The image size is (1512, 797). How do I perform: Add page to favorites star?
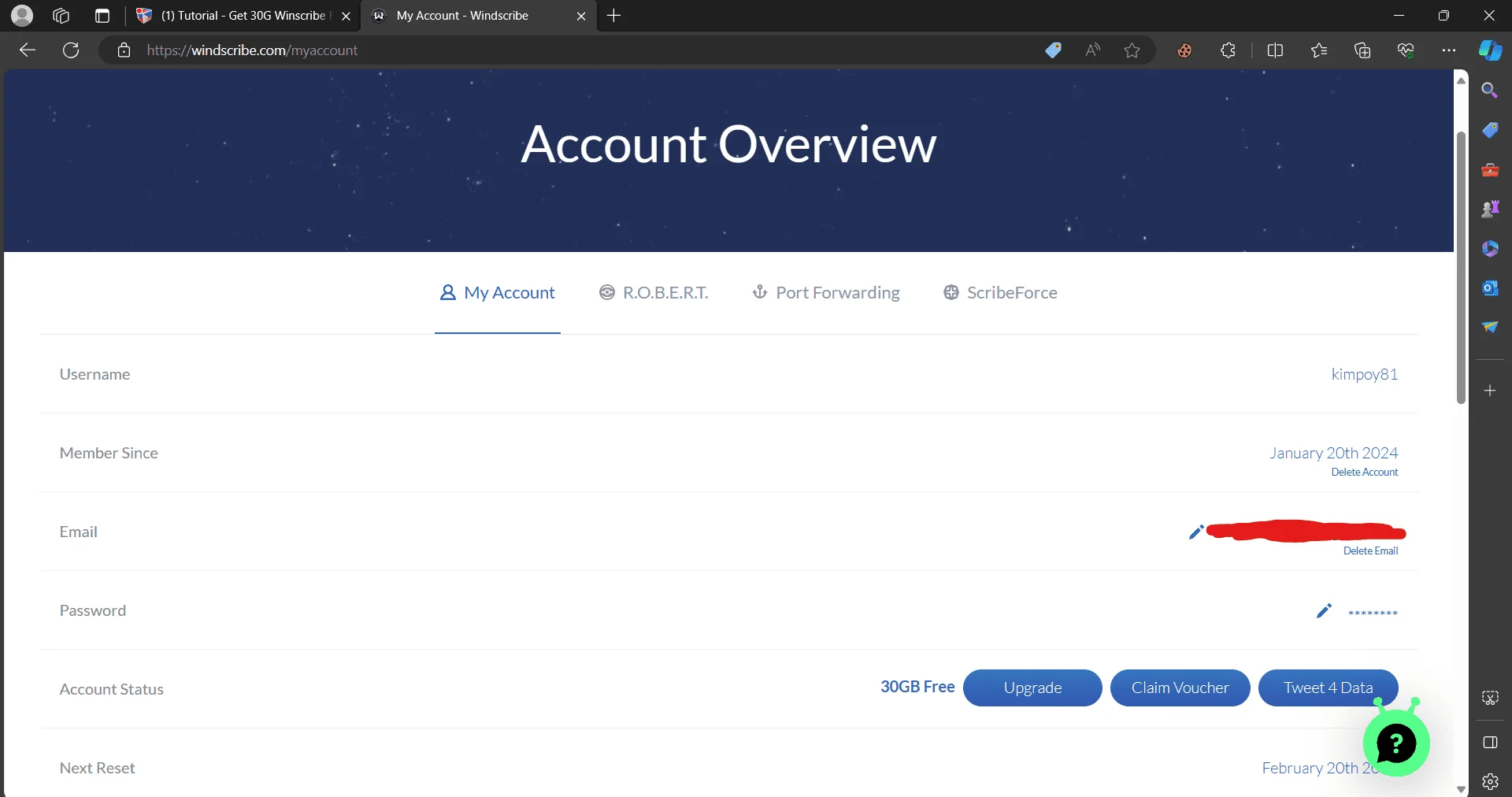[x=1132, y=50]
